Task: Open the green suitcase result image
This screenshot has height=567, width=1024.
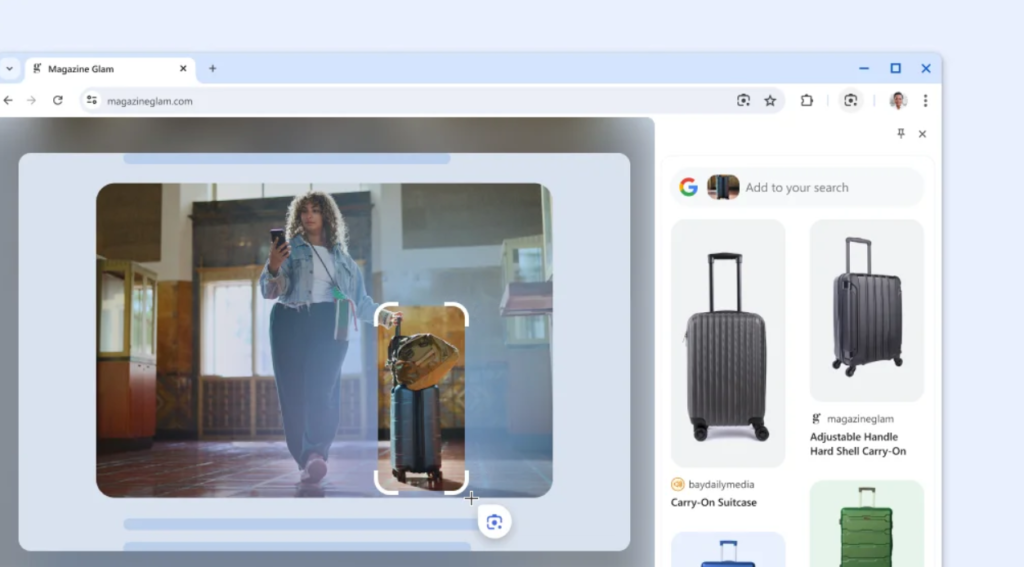Action: (x=867, y=524)
